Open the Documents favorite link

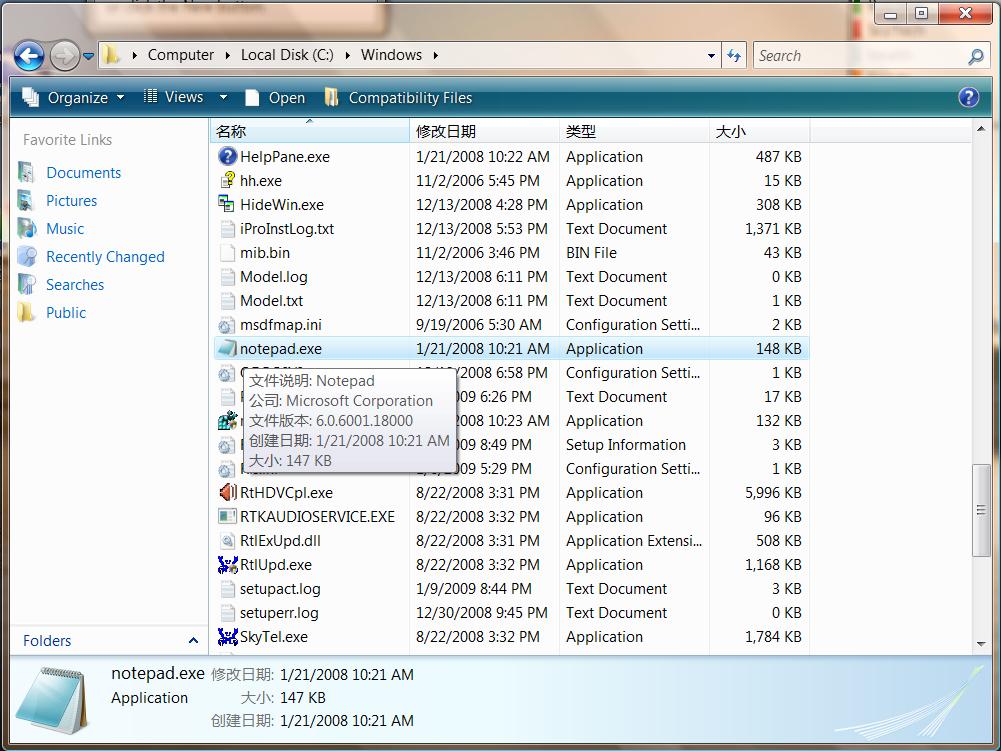click(x=83, y=172)
